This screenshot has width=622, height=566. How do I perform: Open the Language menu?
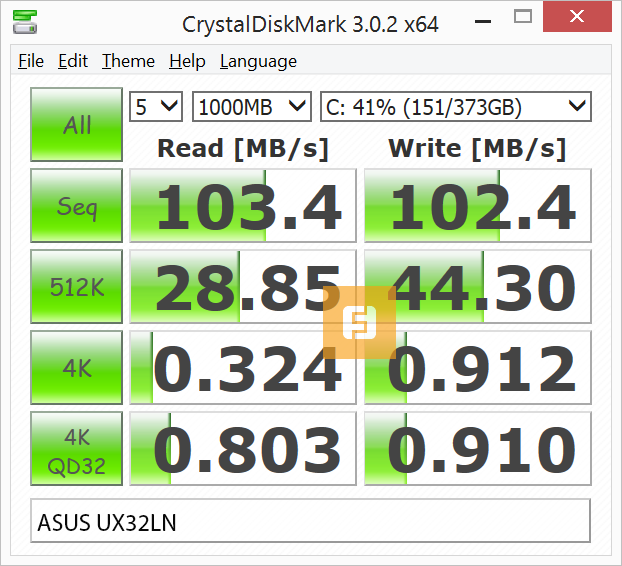258,61
